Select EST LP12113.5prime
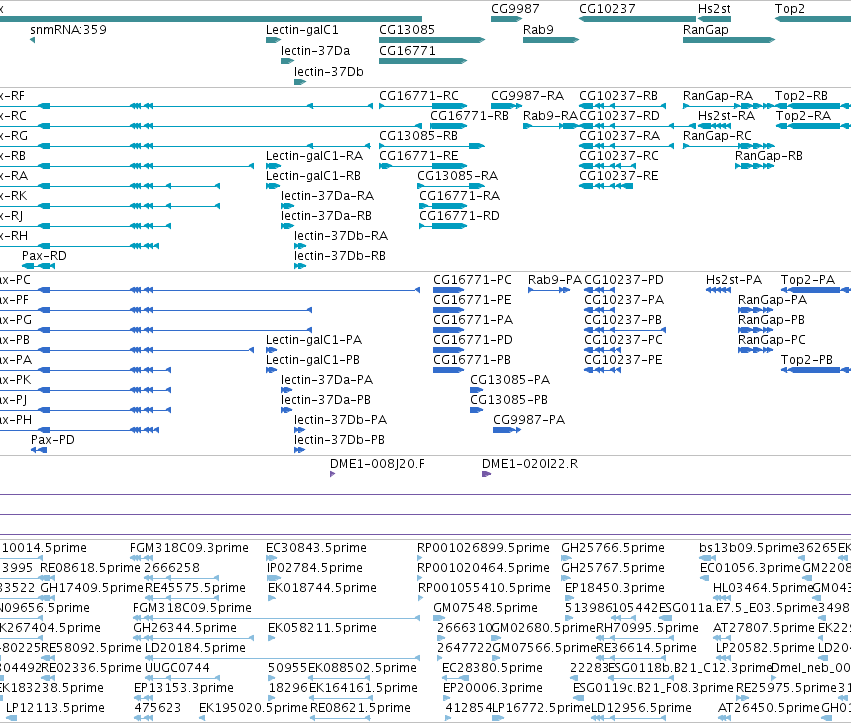 point(11,718)
